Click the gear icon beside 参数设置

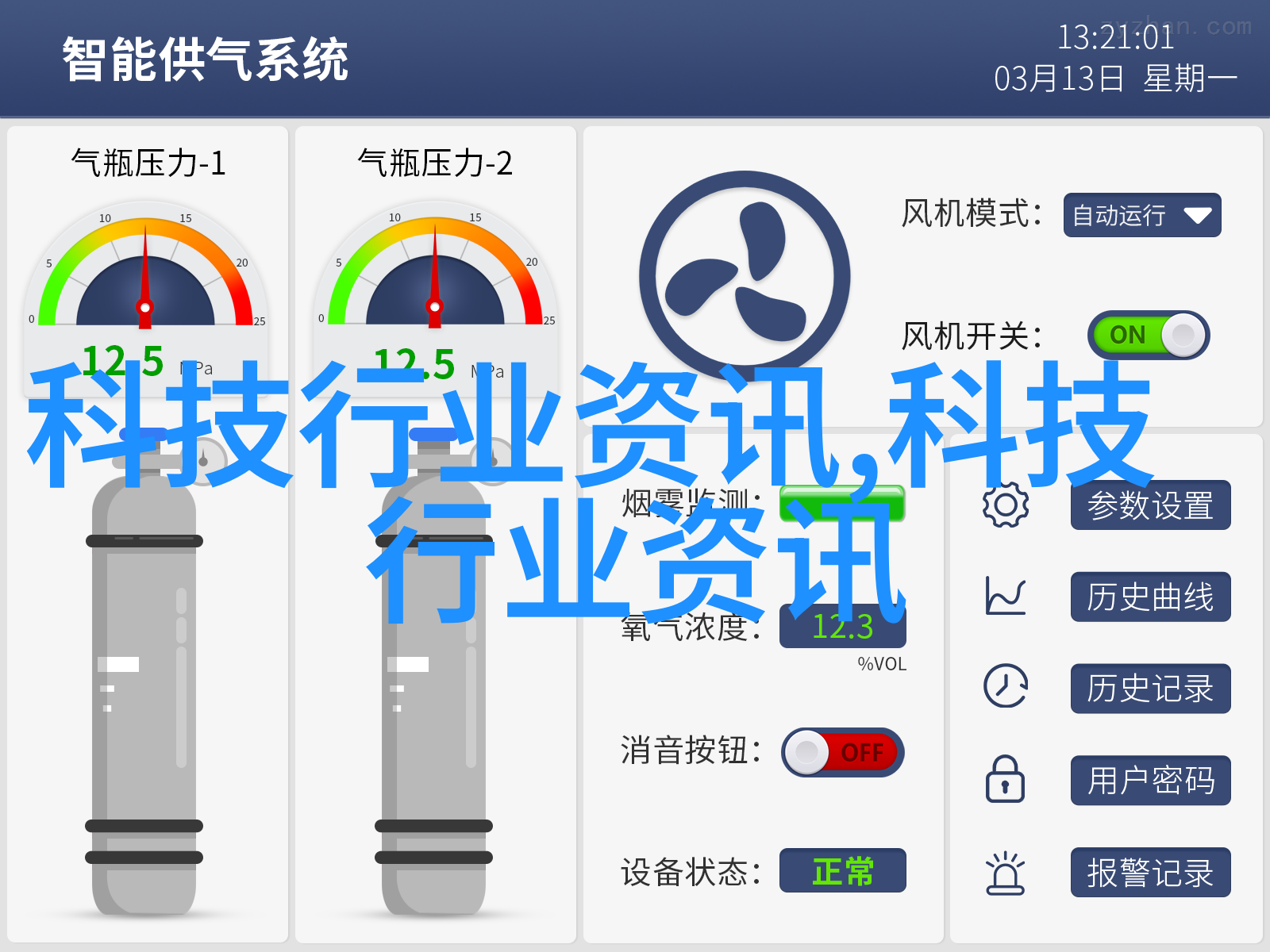tap(1006, 505)
